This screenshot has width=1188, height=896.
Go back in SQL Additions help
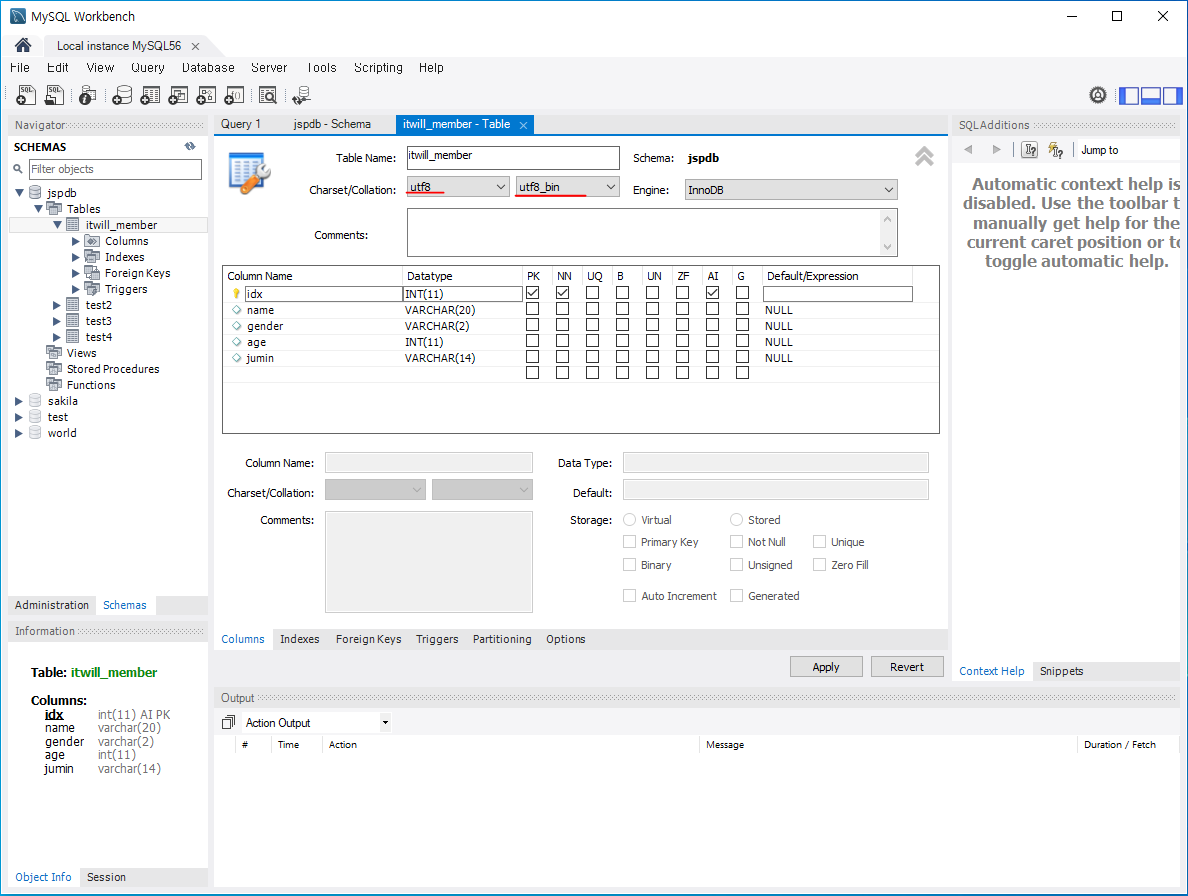coord(968,149)
